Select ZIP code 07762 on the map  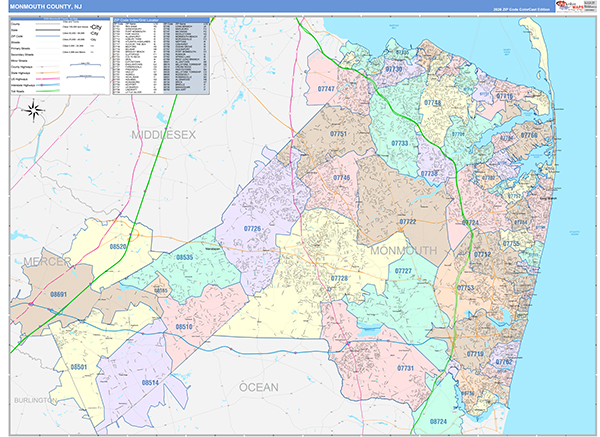tap(504, 362)
